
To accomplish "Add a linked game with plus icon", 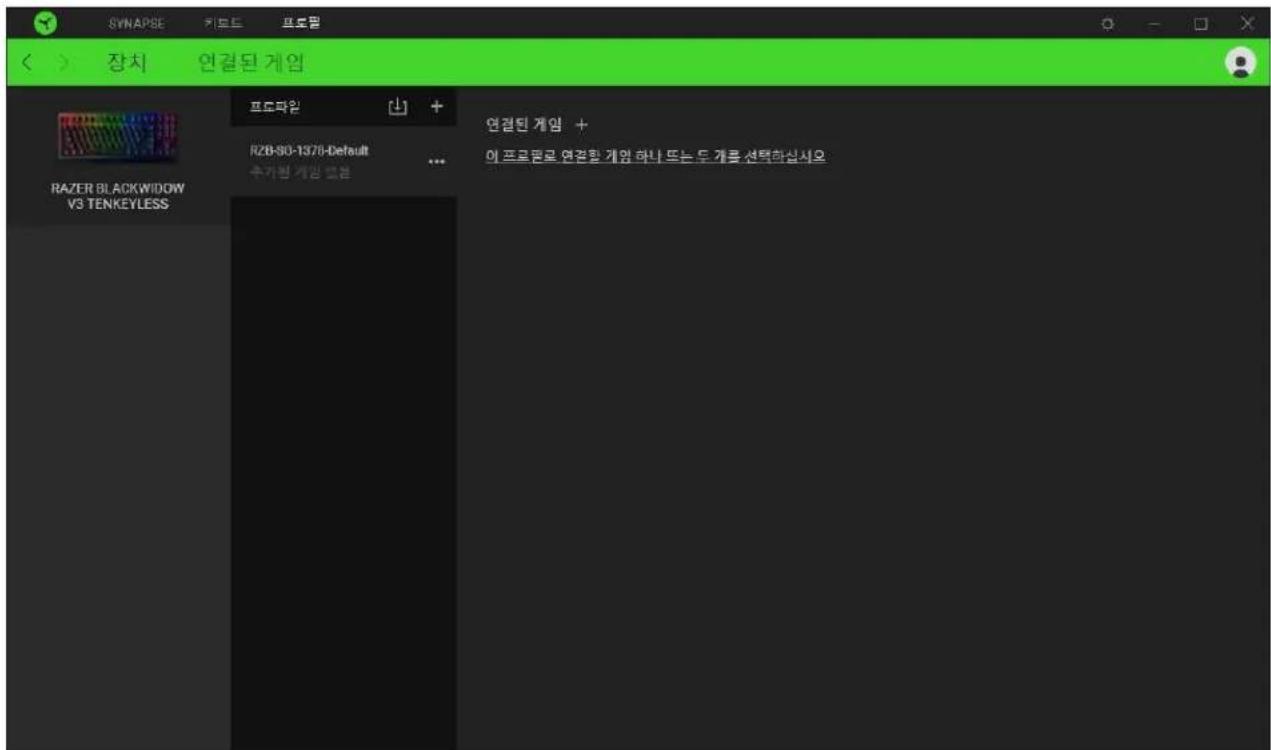I will coord(583,124).
